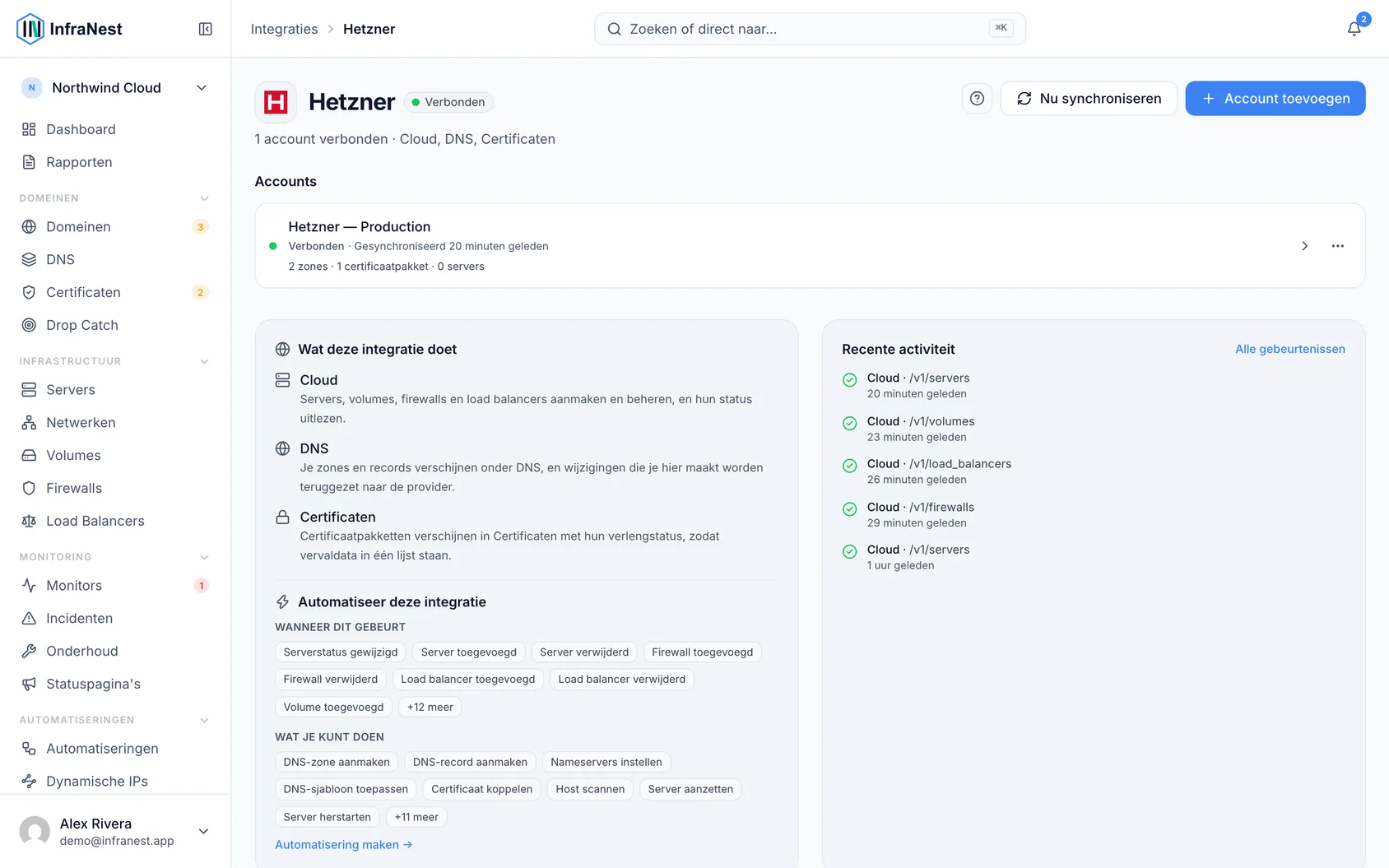Pick the Server herstarten action chip

(x=328, y=817)
